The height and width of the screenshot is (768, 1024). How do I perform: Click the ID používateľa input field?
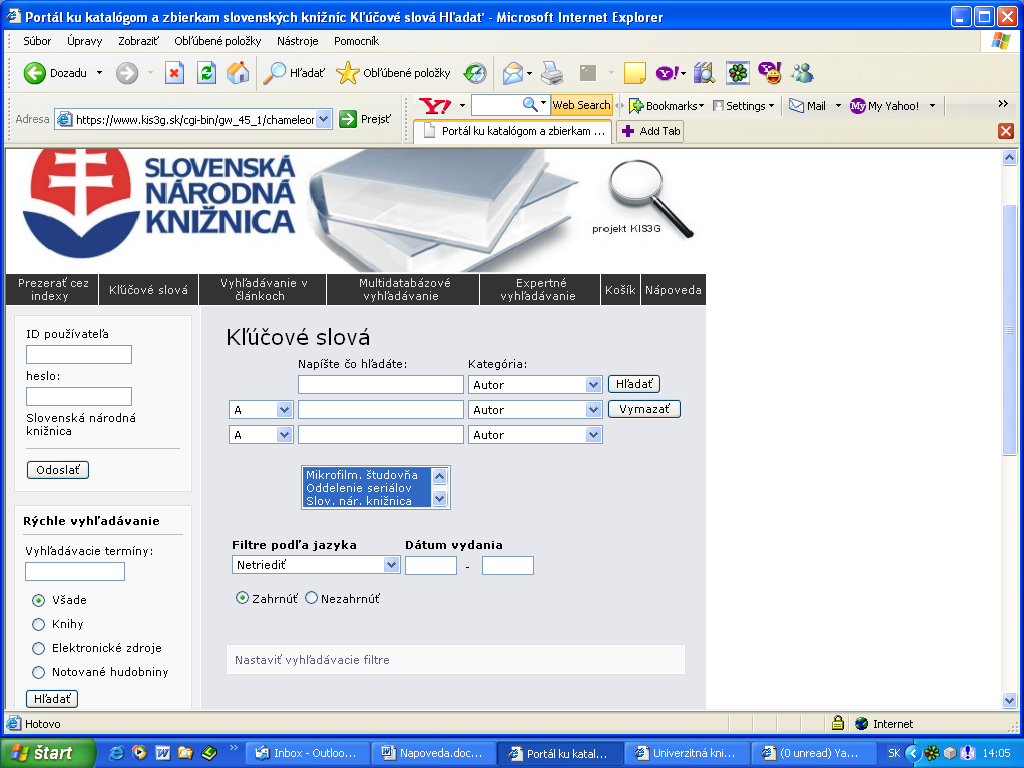tap(79, 354)
